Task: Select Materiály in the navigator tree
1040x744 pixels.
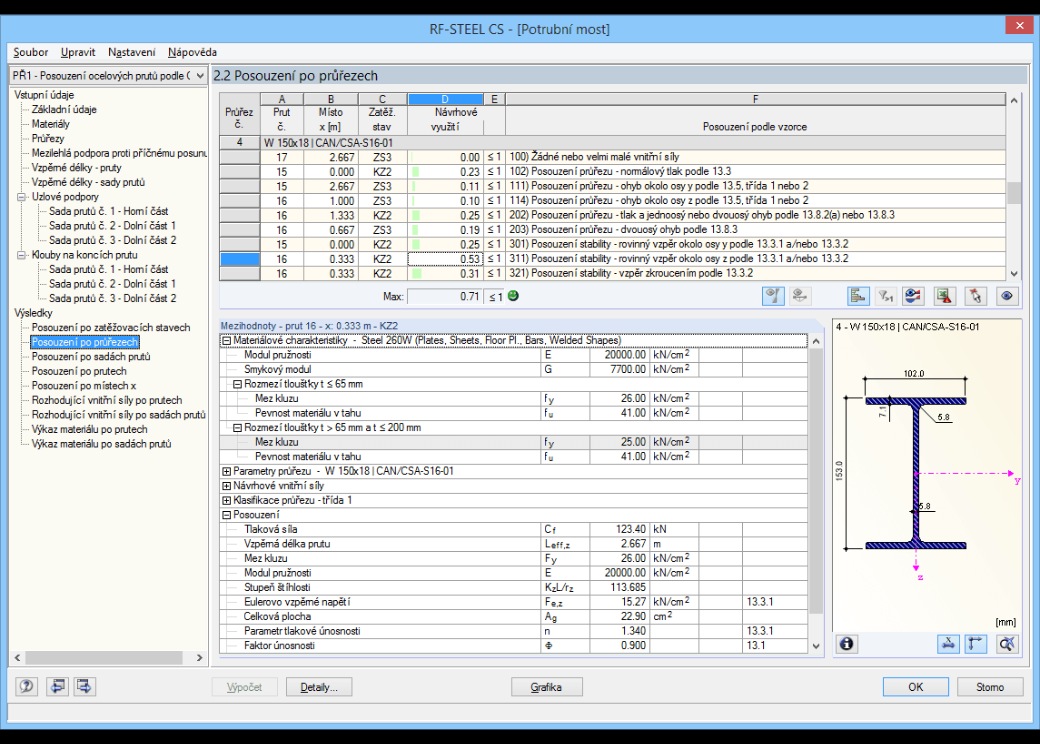Action: [50, 125]
